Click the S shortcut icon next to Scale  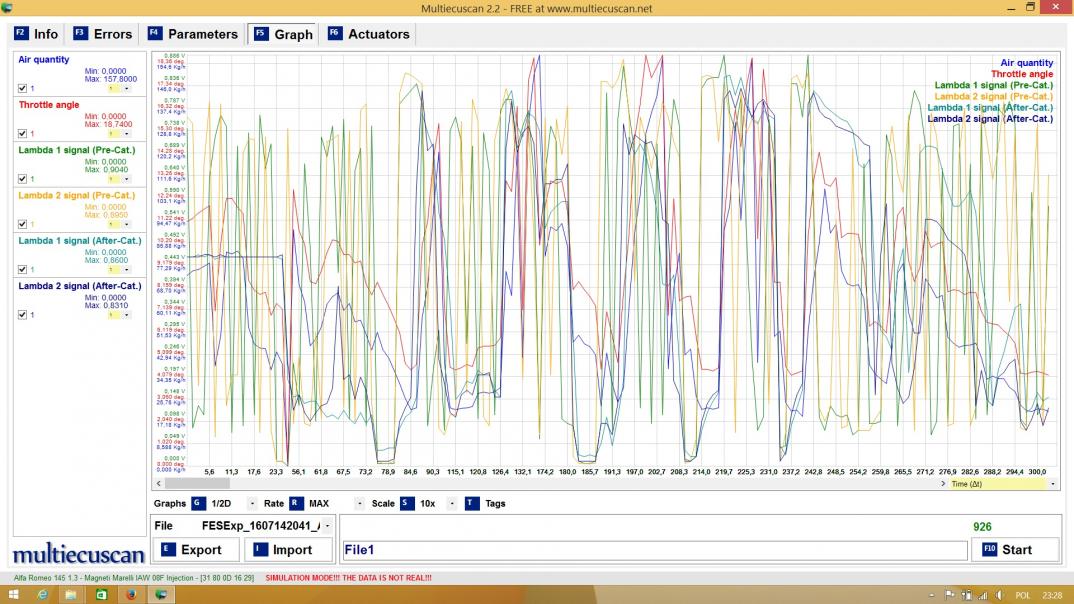407,503
